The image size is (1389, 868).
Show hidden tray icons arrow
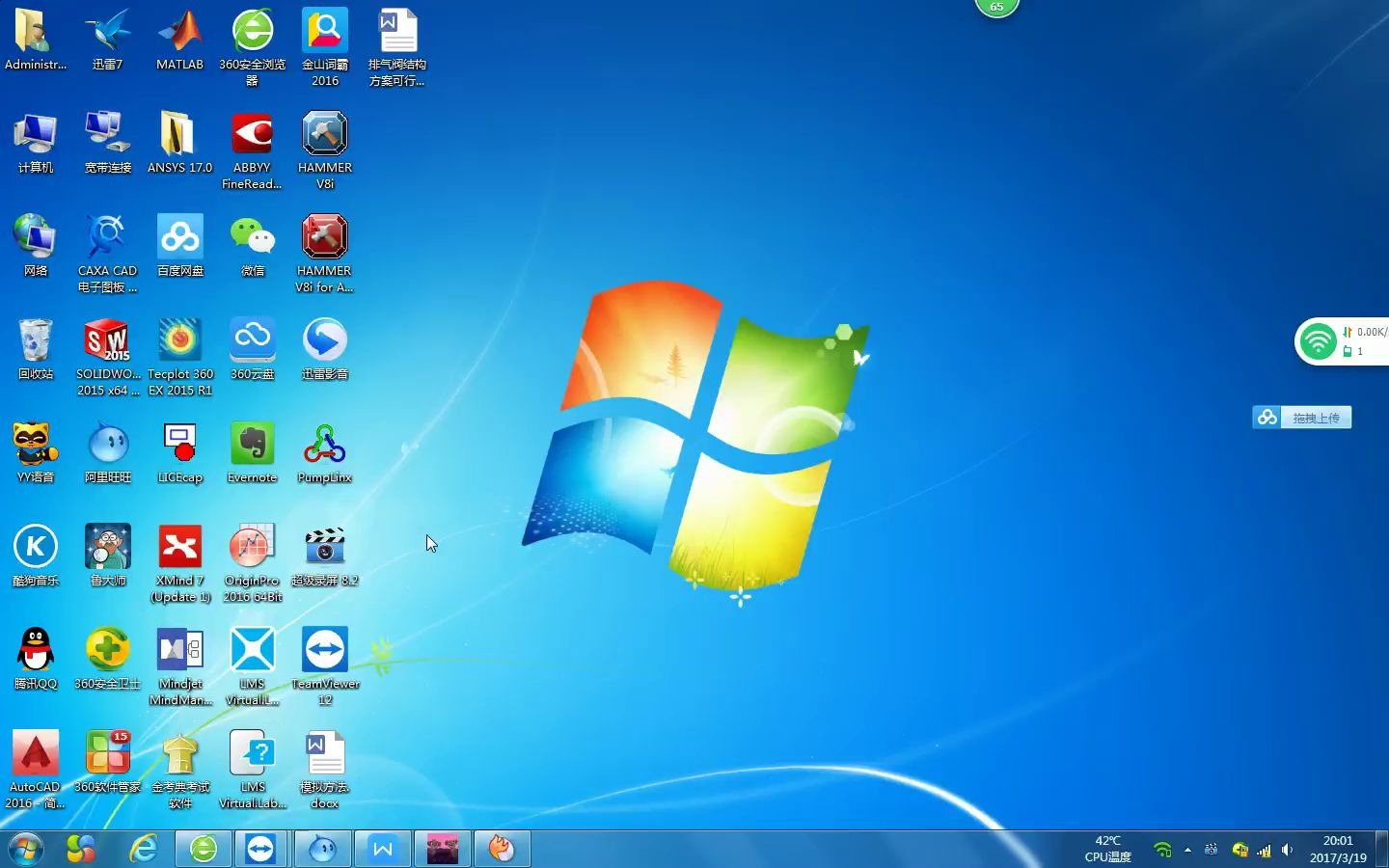click(1187, 850)
